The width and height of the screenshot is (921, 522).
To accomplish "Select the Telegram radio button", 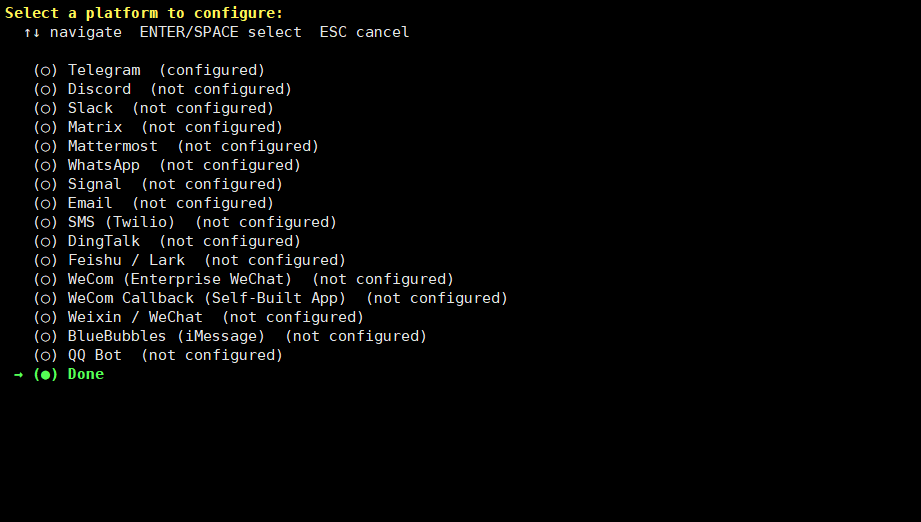I will point(46,70).
